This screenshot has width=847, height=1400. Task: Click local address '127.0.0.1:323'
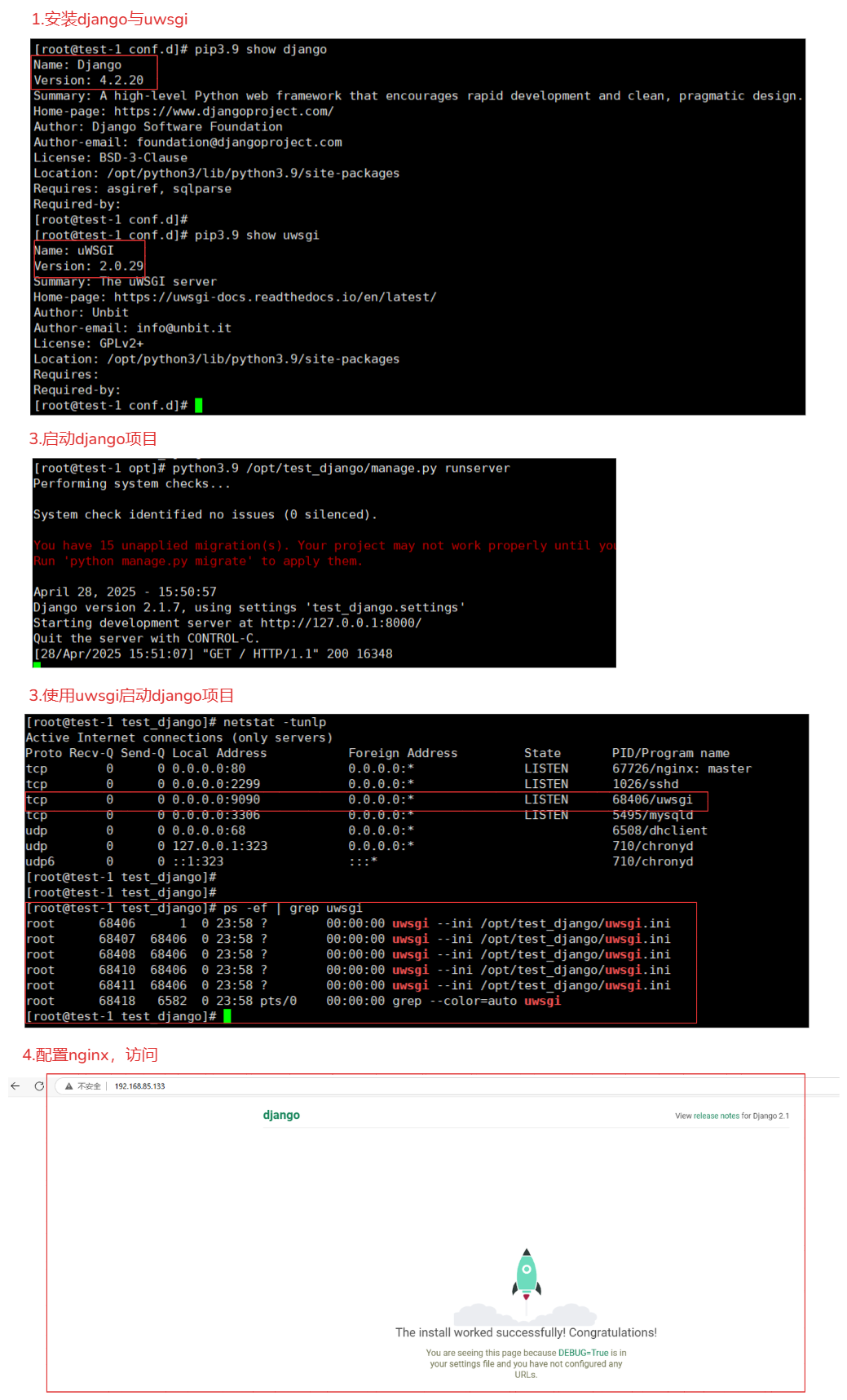pos(220,846)
